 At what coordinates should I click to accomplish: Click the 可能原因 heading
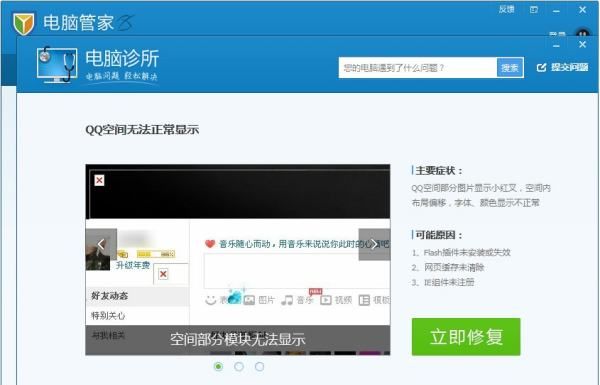click(439, 235)
